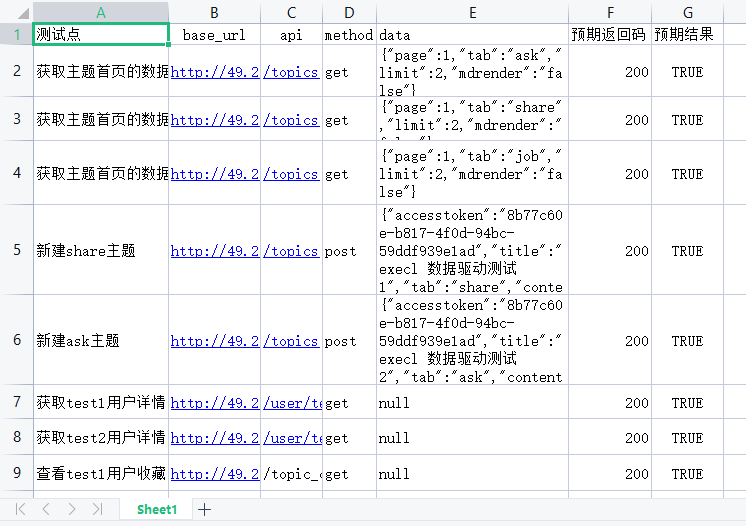Select row 4 header
The image size is (746, 526).
pyautogui.click(x=17, y=173)
